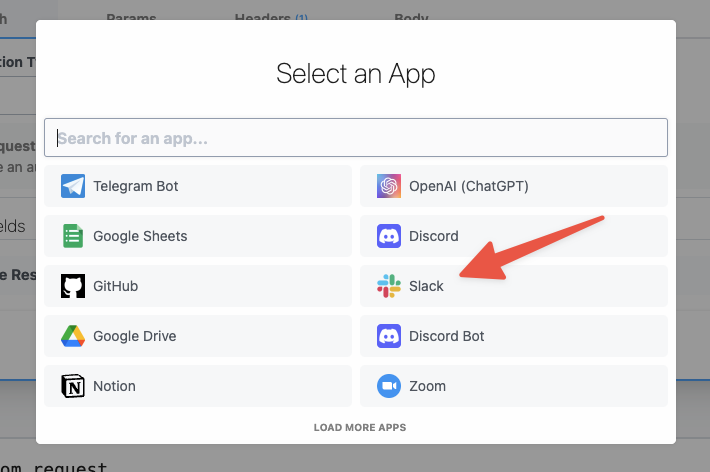Click the Discord Bot logo icon
This screenshot has height=472, width=710.
(x=389, y=336)
